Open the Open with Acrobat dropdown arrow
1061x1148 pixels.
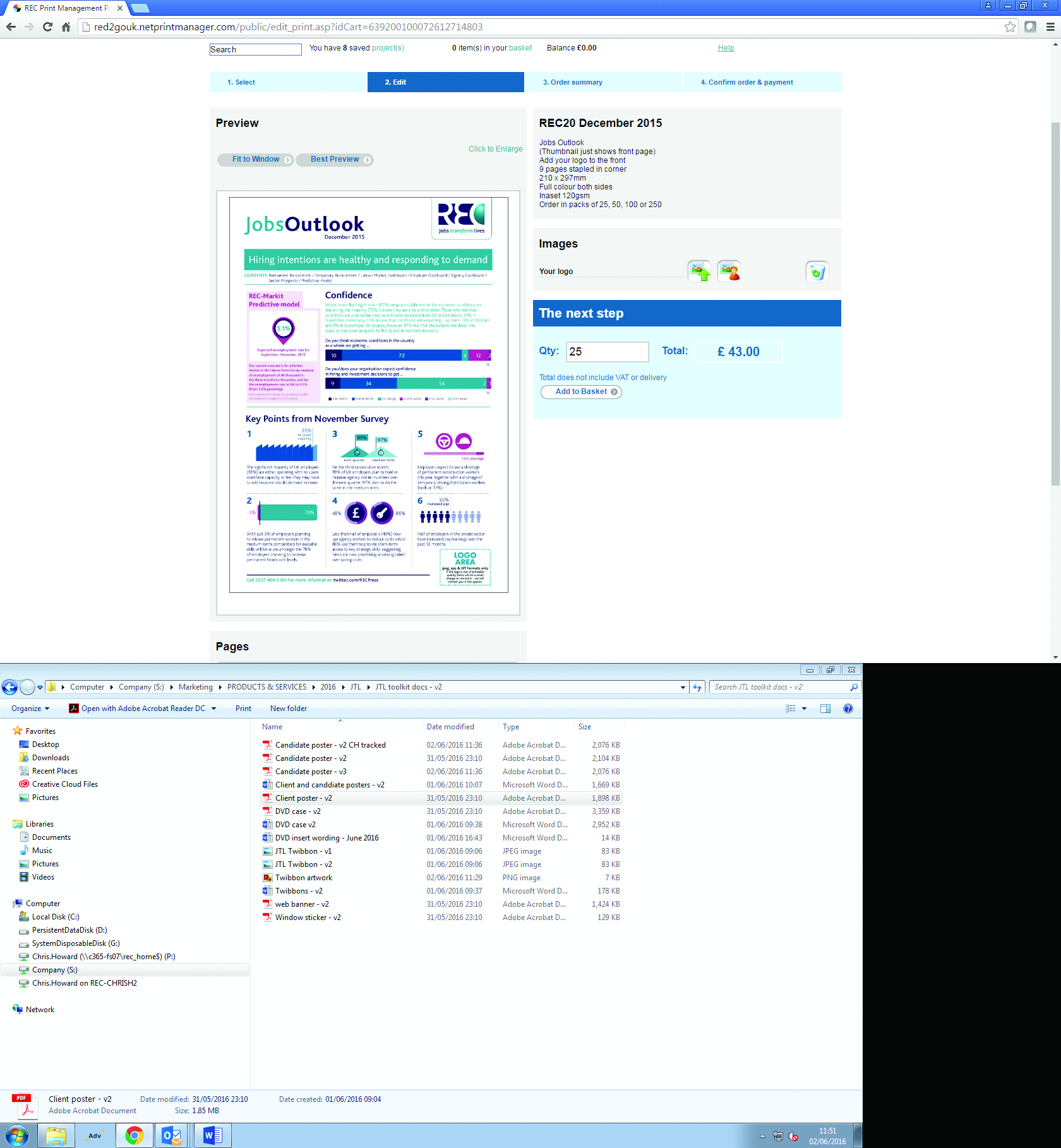(x=213, y=709)
